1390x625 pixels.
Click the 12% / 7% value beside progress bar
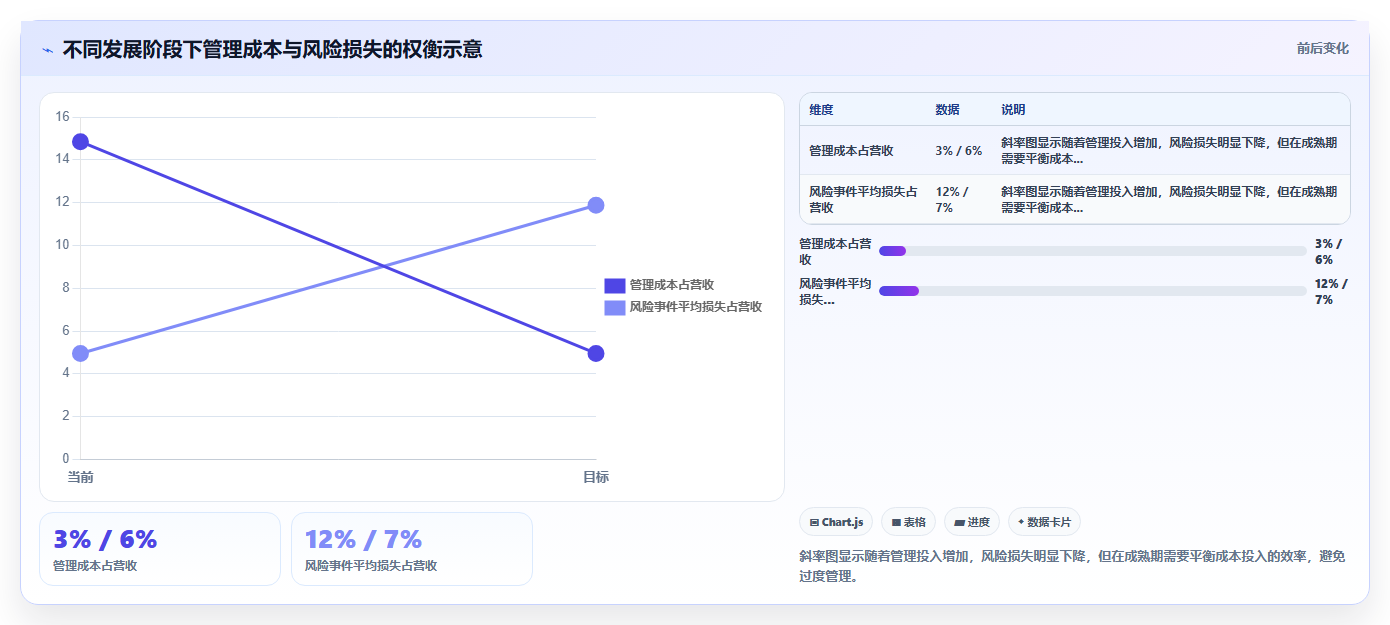click(1332, 291)
